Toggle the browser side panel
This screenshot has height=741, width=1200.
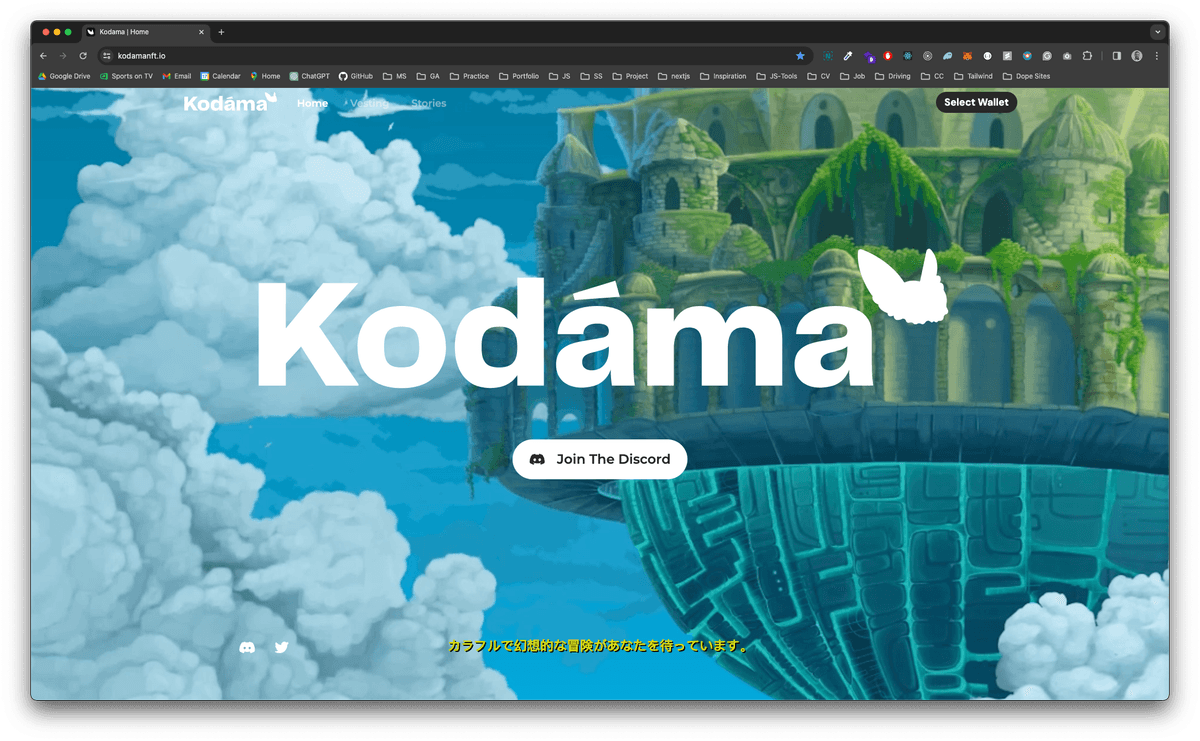tap(1116, 56)
